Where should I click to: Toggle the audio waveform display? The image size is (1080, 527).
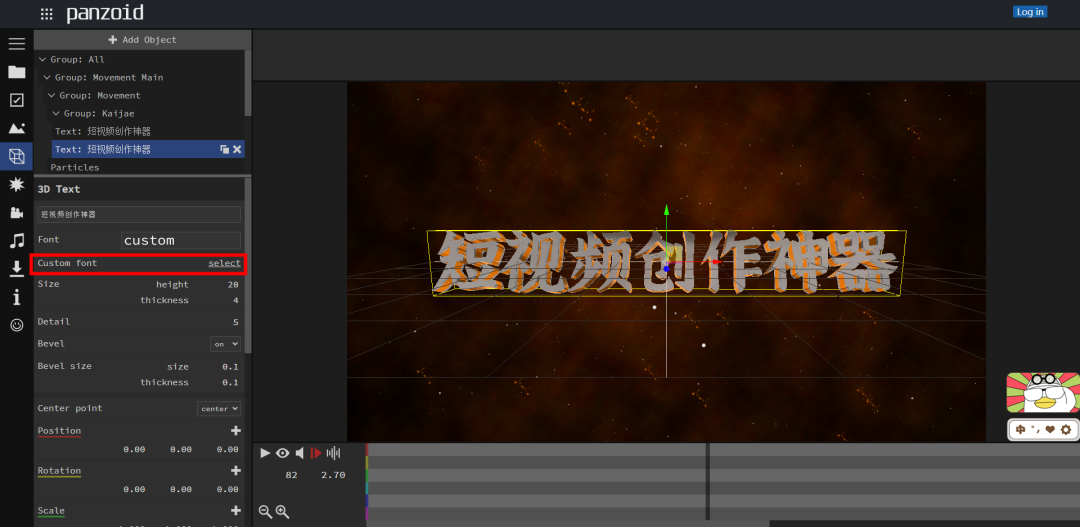tap(333, 453)
